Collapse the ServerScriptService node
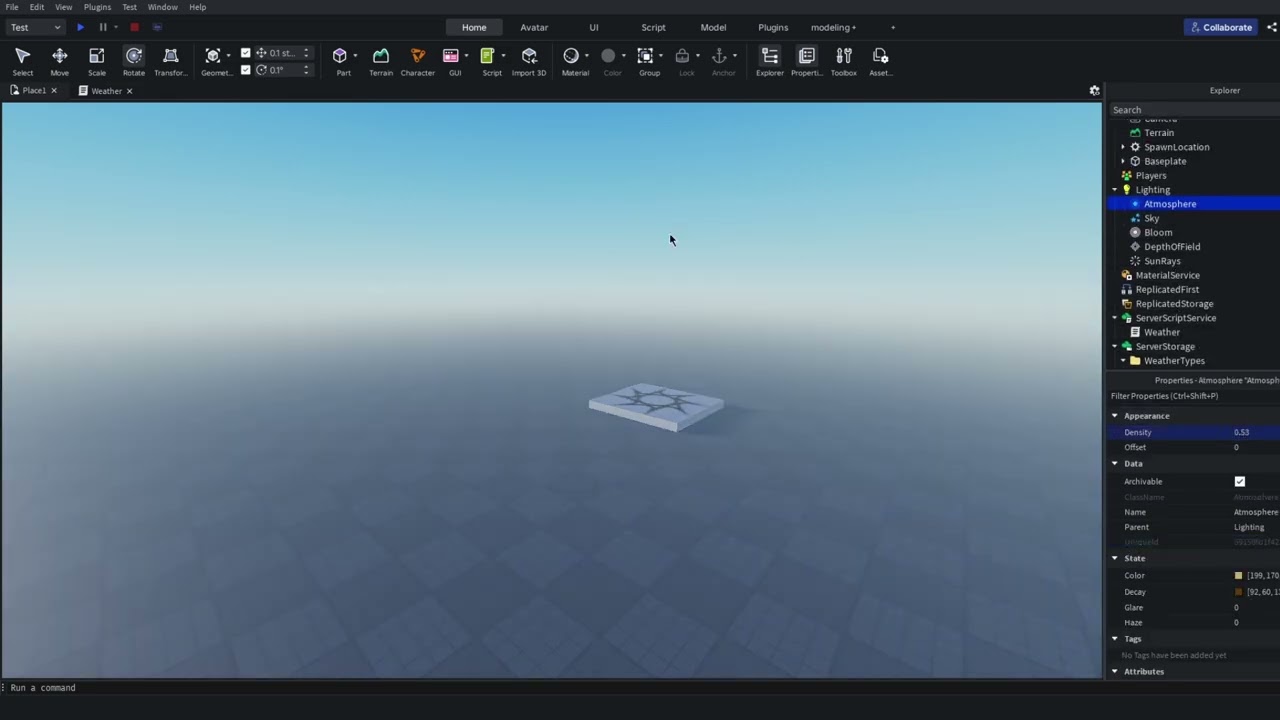 [x=1114, y=318]
